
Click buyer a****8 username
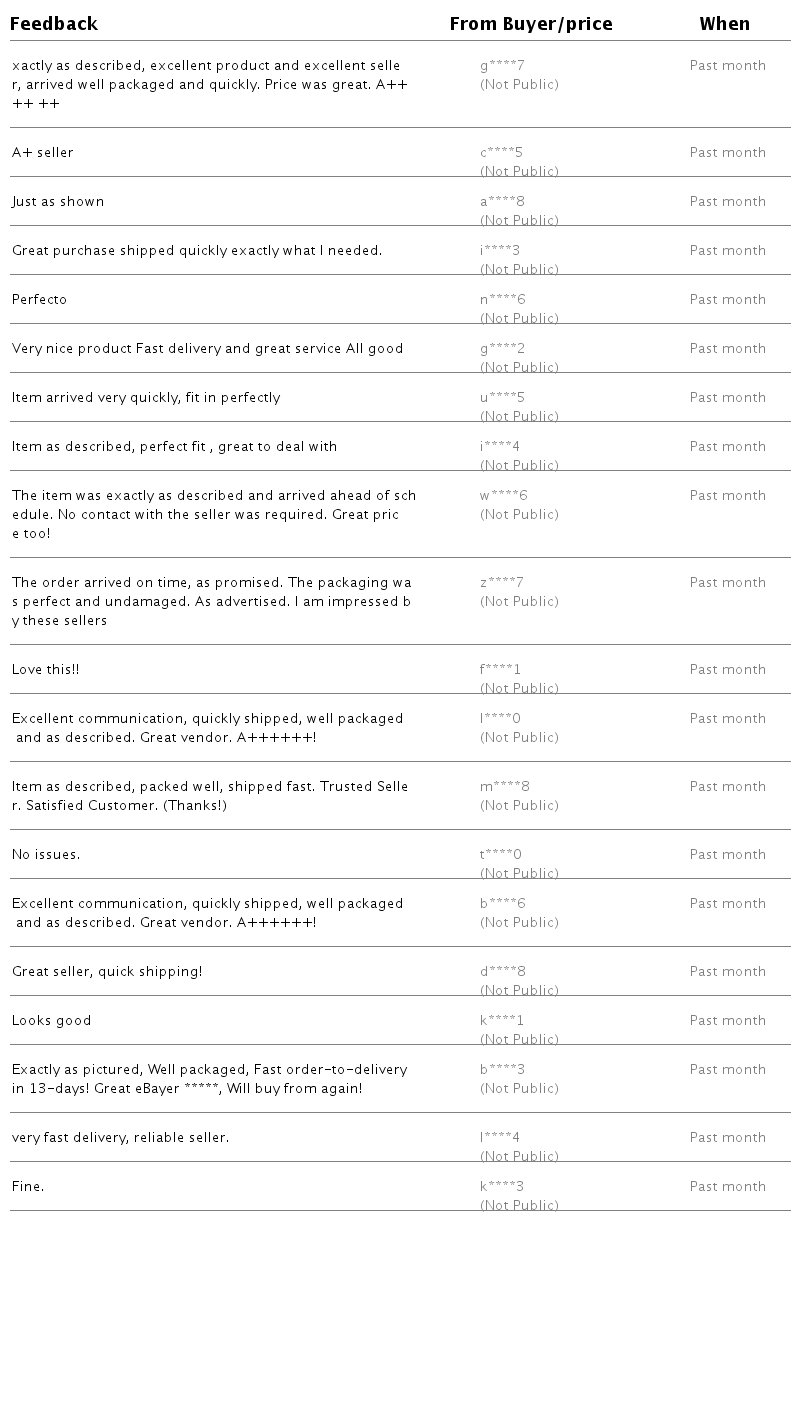[x=502, y=202]
